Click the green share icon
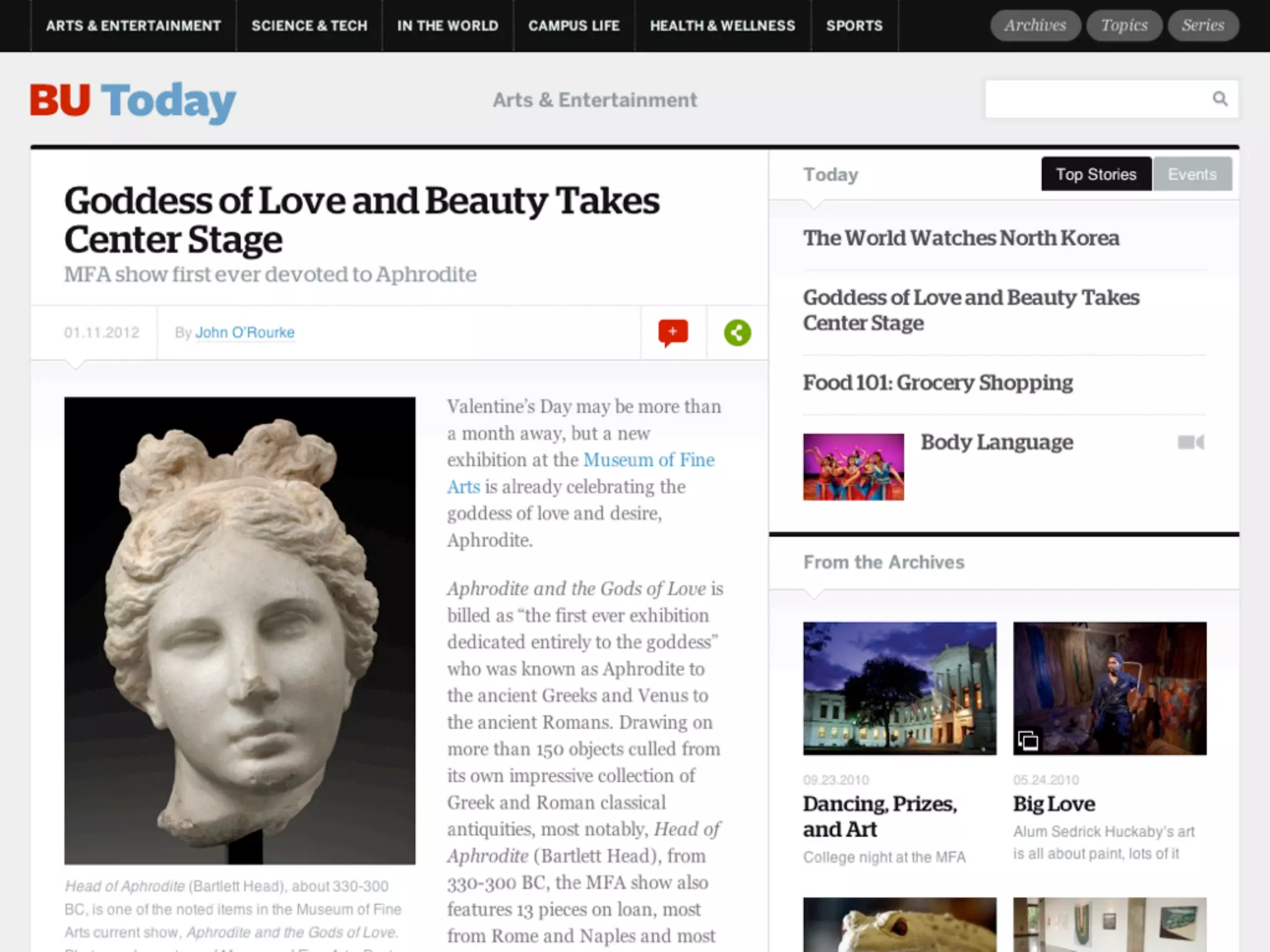Viewport: 1270px width, 952px height. 737,333
